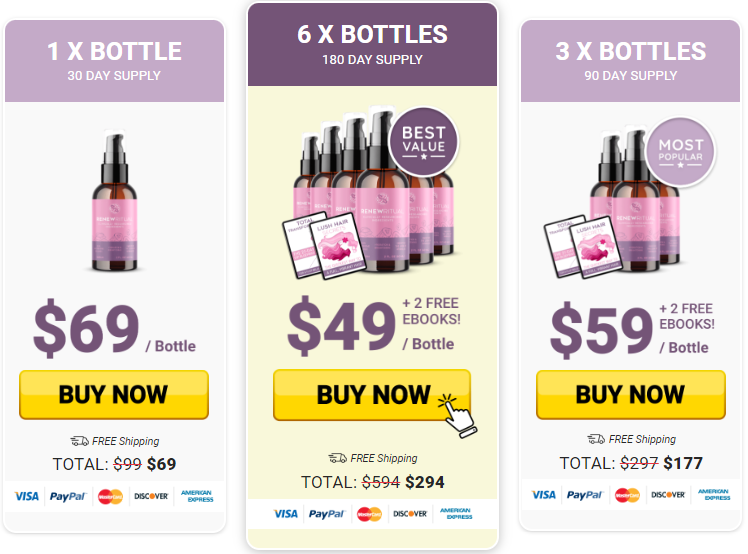Click the Best Value badge
The image size is (748, 554).
click(422, 137)
